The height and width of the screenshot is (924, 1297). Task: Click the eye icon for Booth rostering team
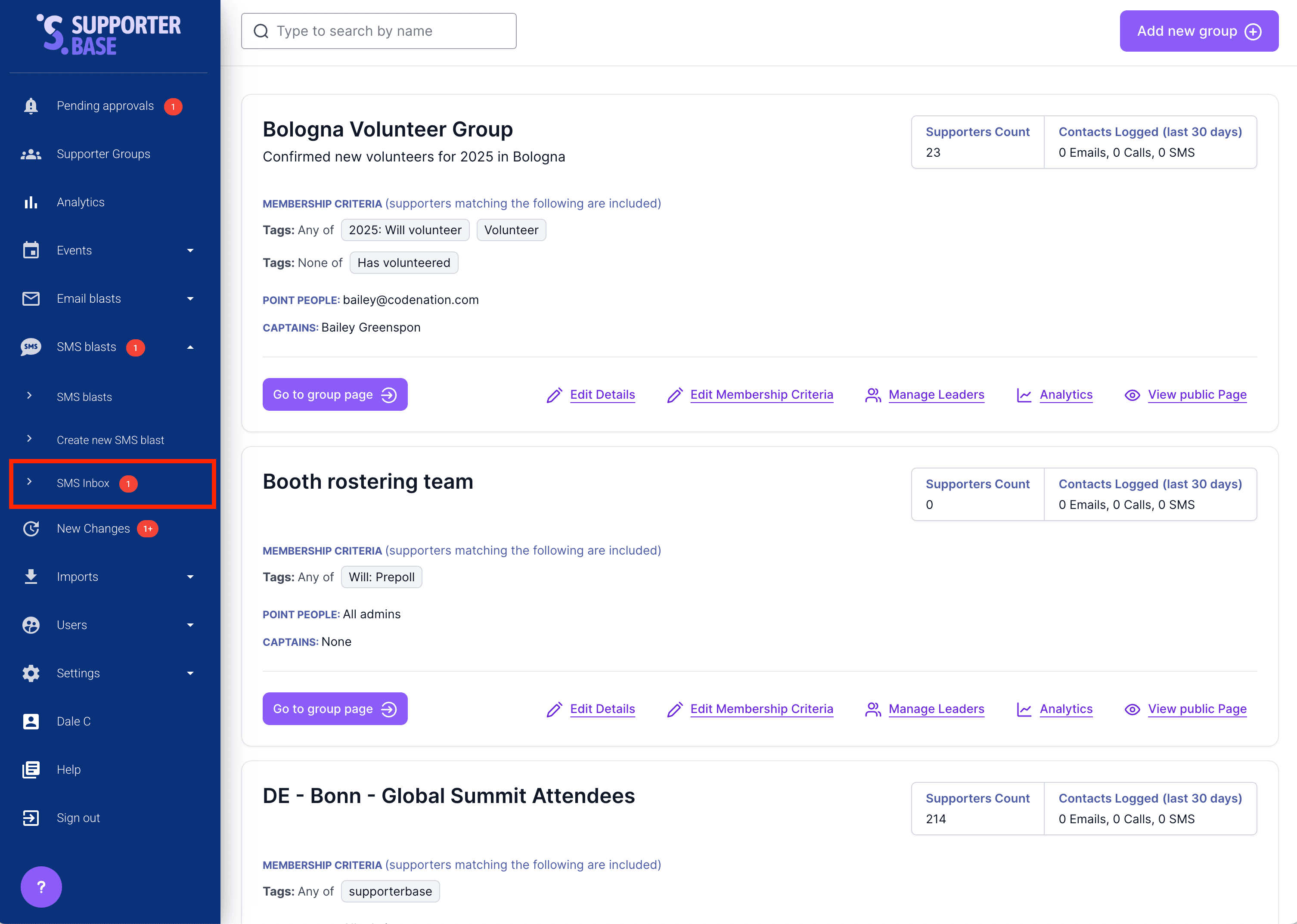1132,709
